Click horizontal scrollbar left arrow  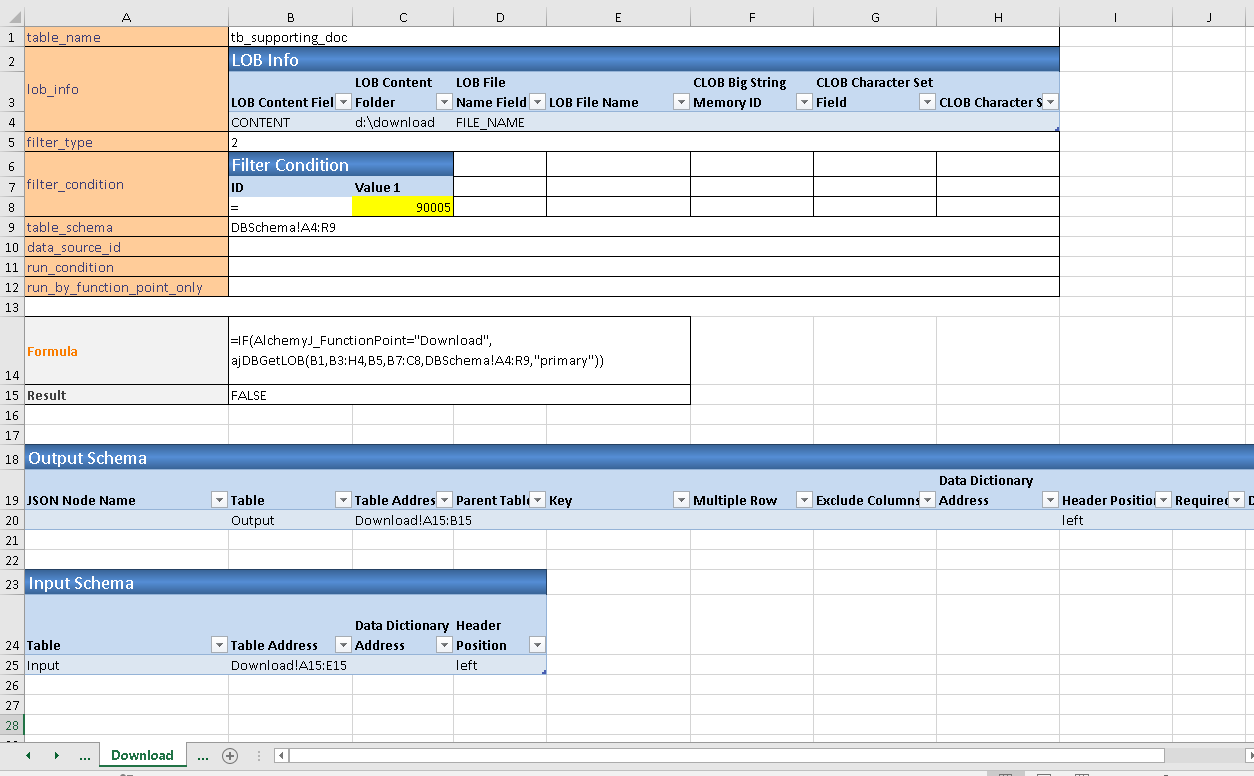click(282, 756)
